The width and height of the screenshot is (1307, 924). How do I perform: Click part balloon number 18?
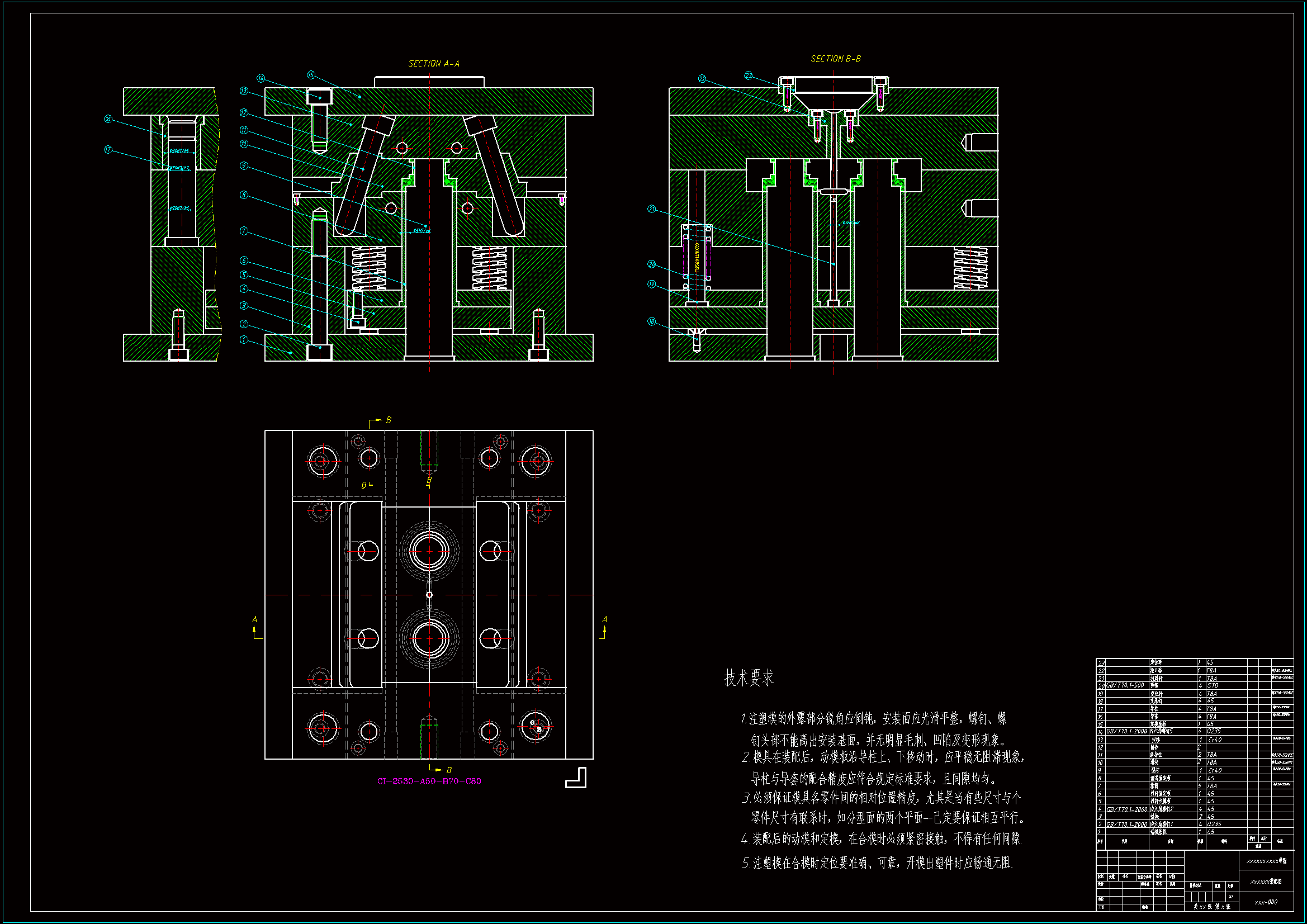pos(652,321)
